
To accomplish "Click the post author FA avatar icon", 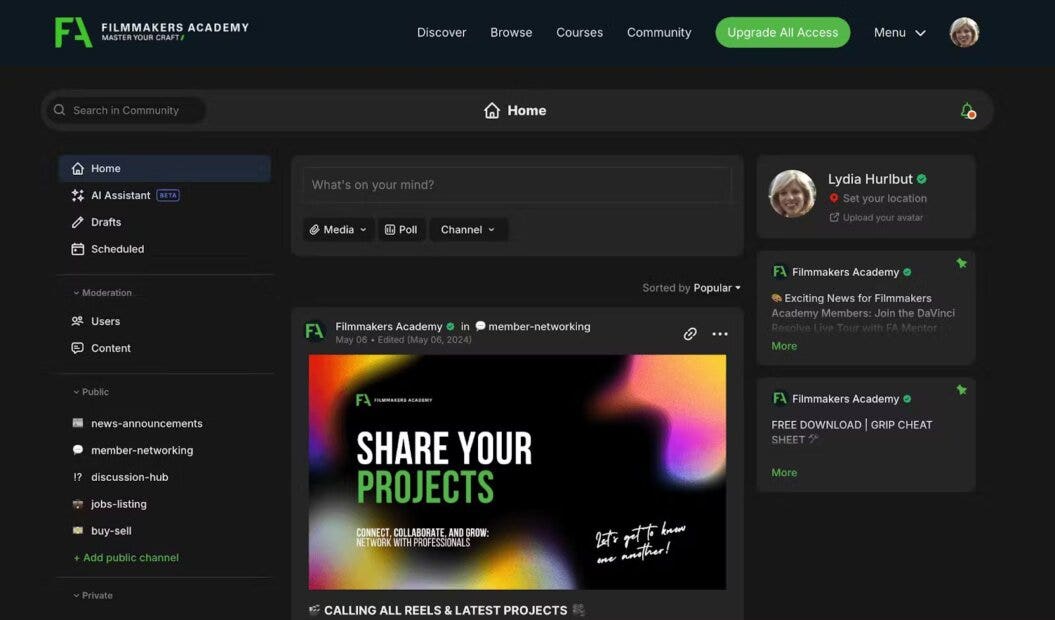I will tap(314, 331).
